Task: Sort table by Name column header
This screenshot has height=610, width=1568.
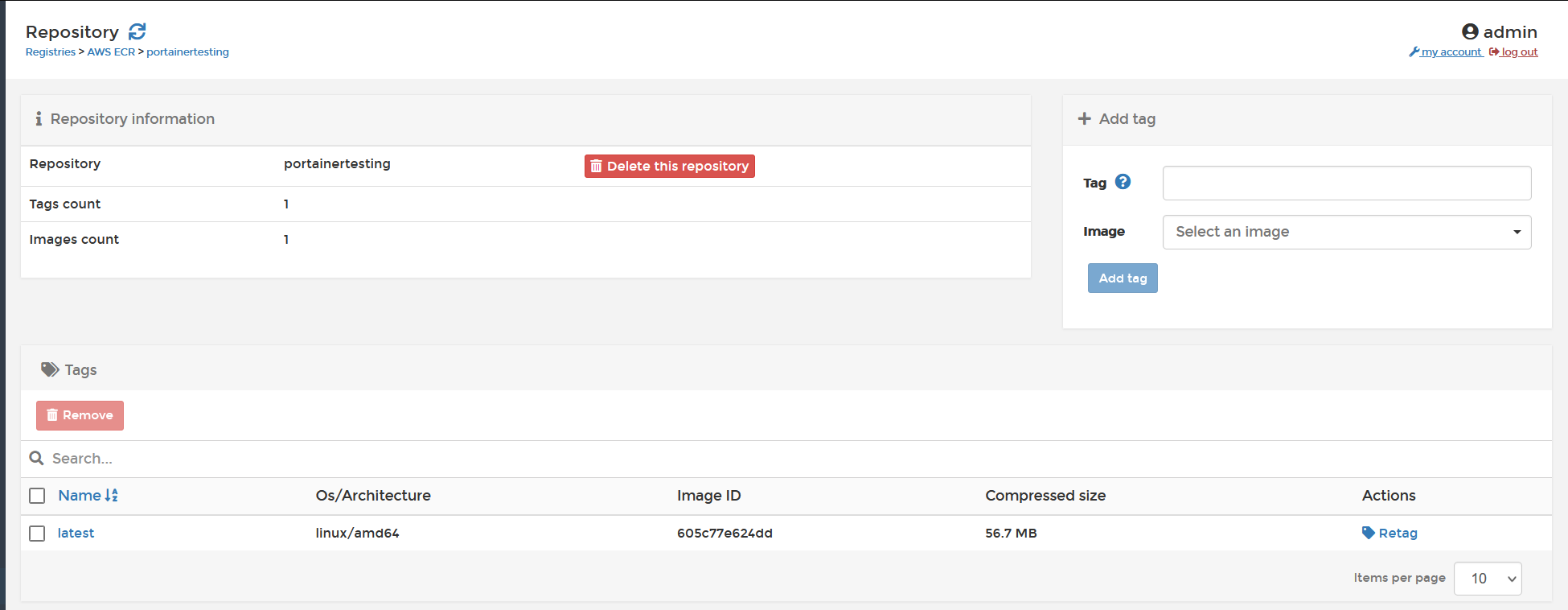Action: [80, 496]
